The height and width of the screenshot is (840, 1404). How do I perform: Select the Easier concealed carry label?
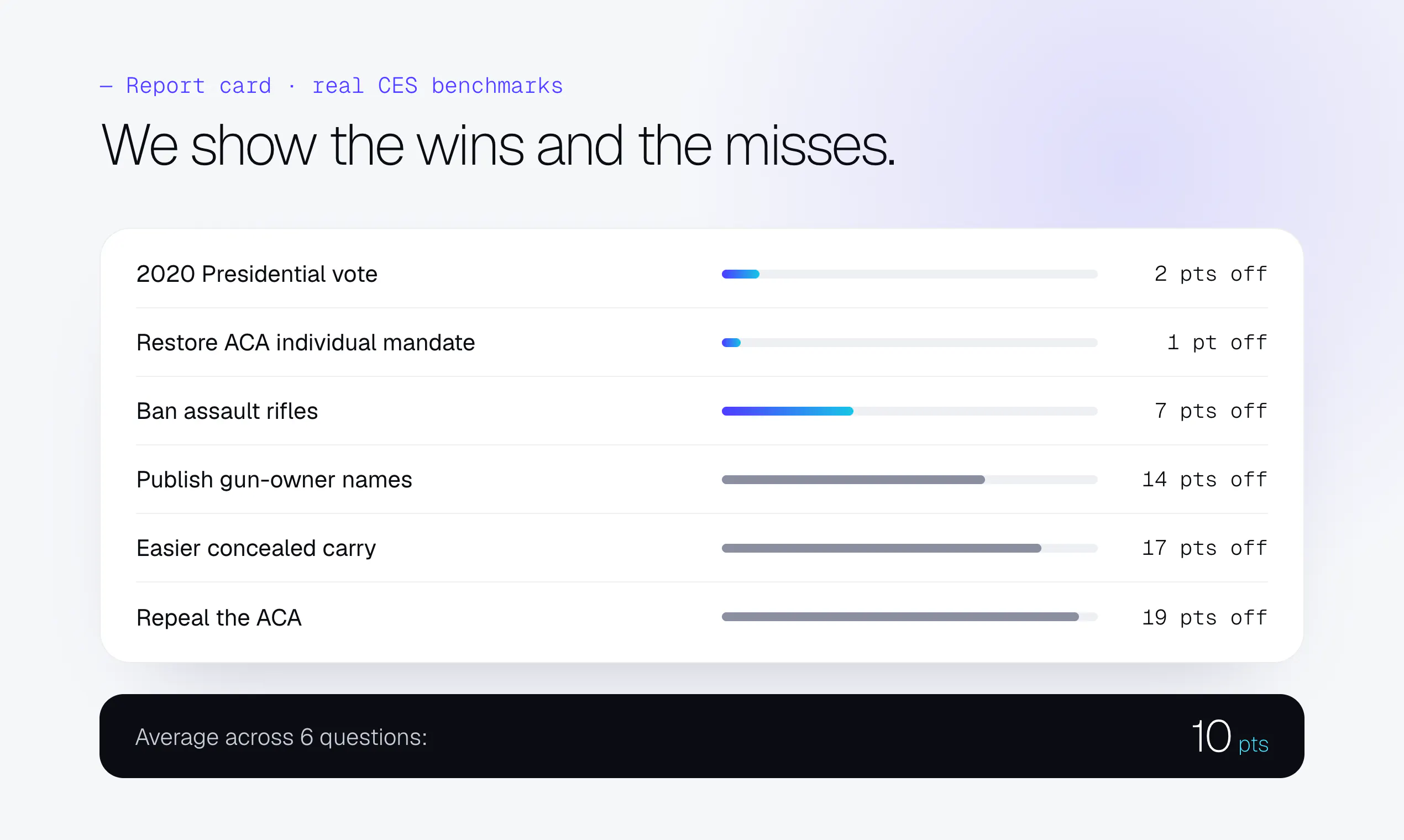pos(256,548)
